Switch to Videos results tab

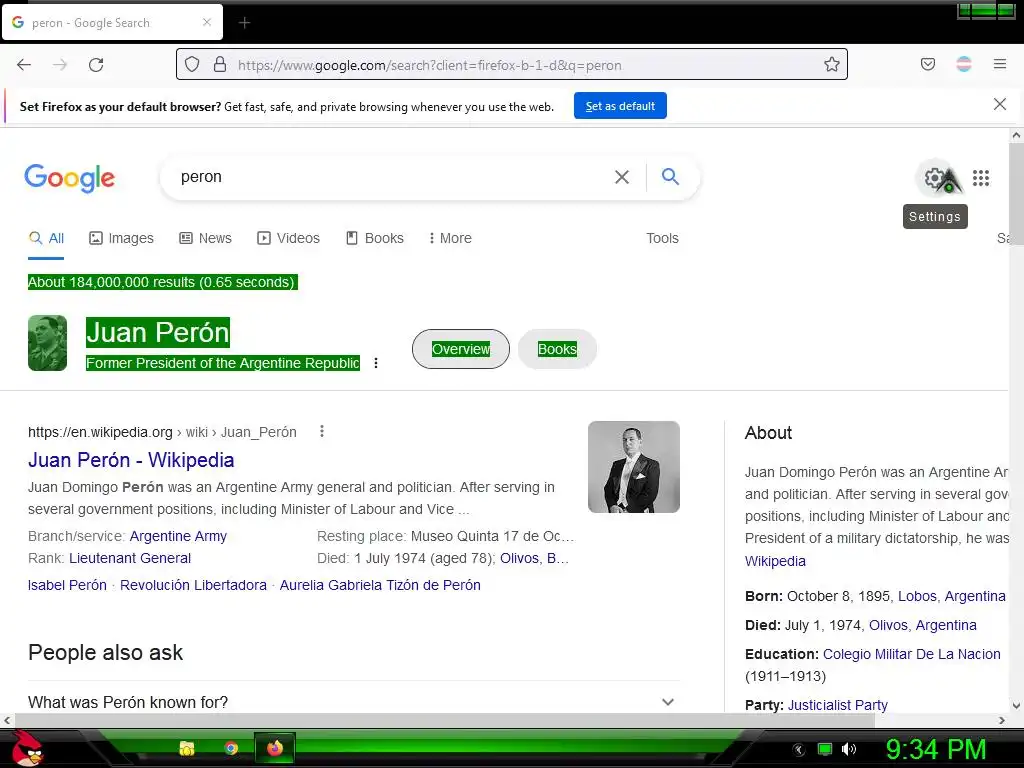[288, 238]
